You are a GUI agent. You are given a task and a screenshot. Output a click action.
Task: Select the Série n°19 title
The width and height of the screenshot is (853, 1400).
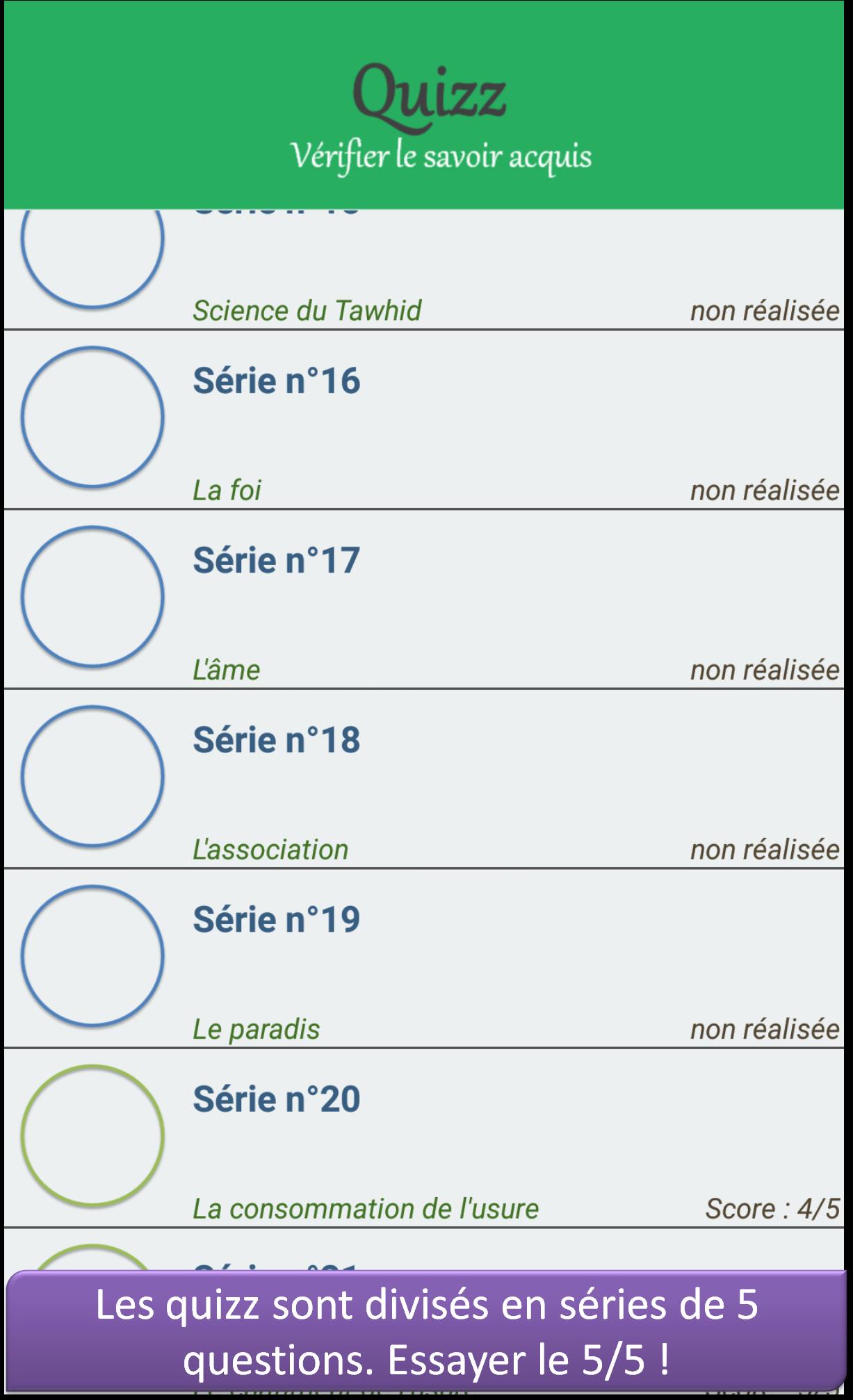pyautogui.click(x=277, y=919)
